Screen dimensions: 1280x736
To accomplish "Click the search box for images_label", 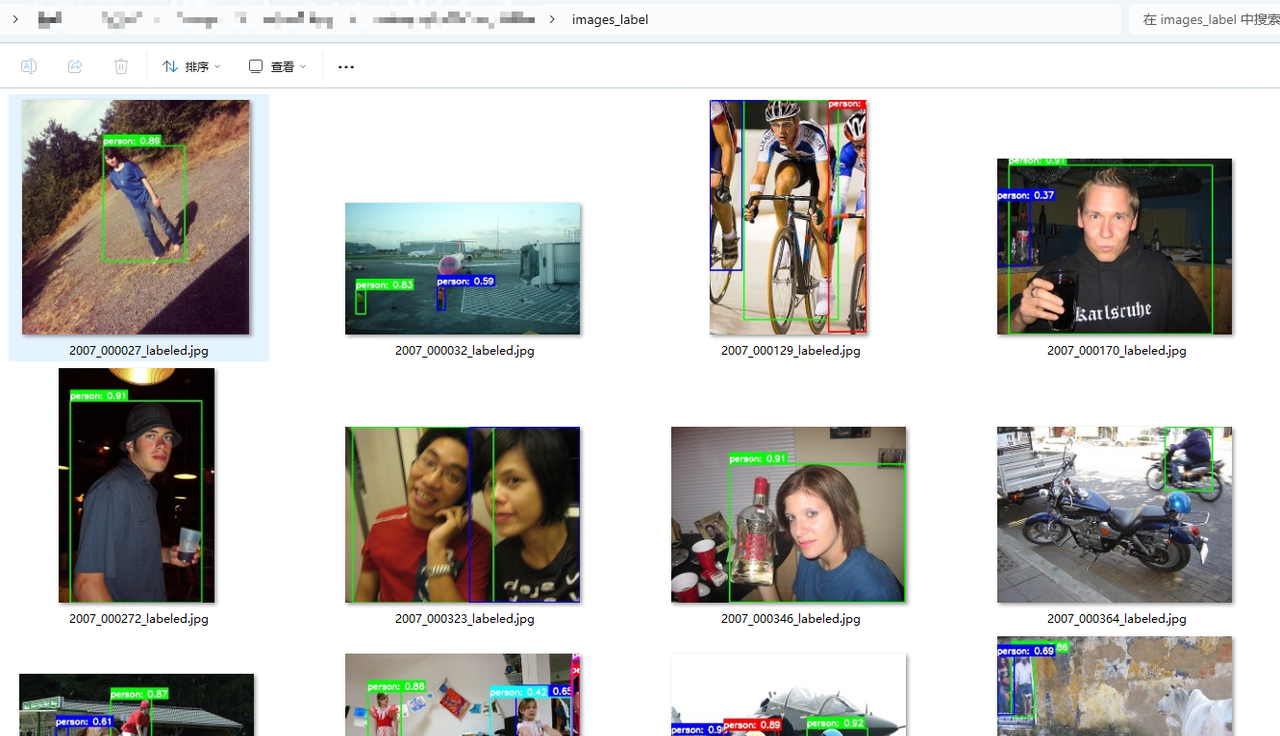I will pyautogui.click(x=1204, y=19).
